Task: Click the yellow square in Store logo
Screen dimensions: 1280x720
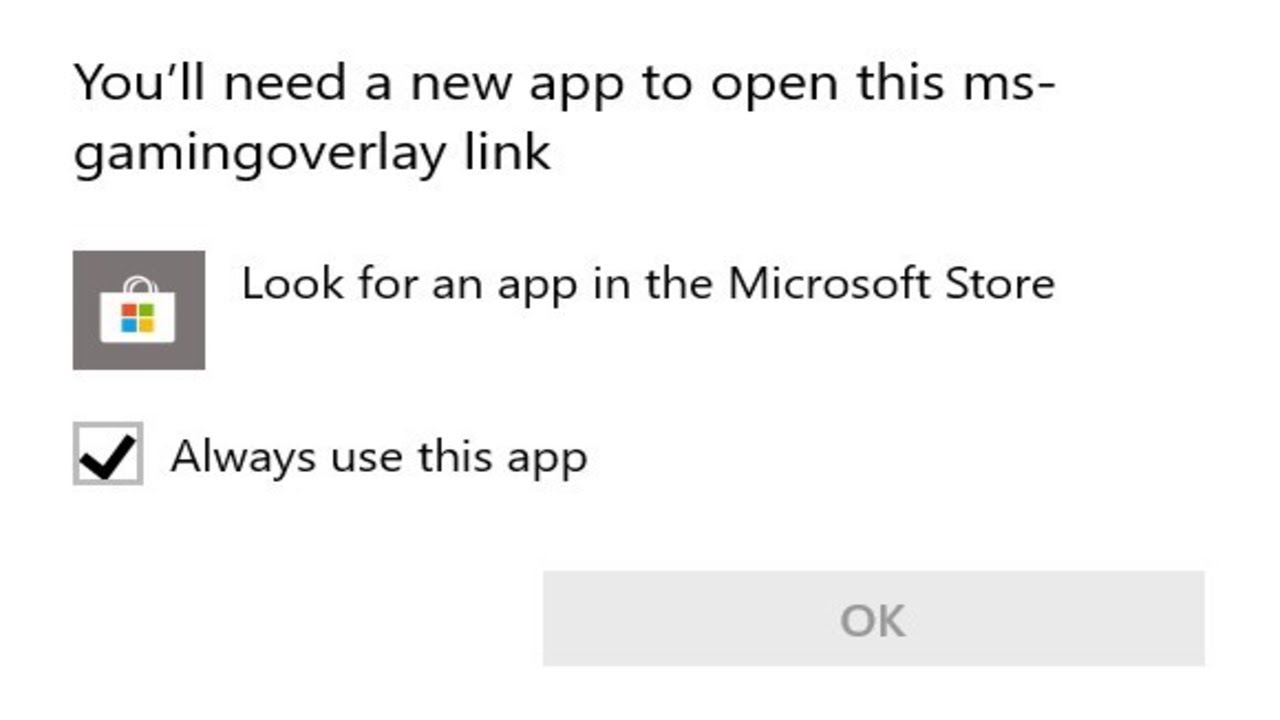Action: (147, 327)
